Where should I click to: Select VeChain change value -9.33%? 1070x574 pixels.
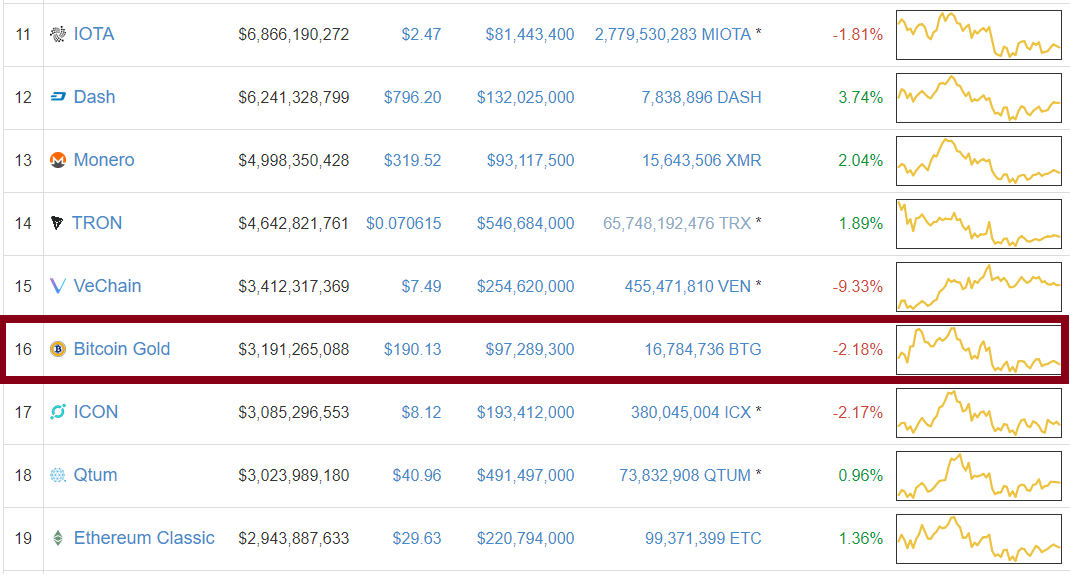pyautogui.click(x=858, y=287)
